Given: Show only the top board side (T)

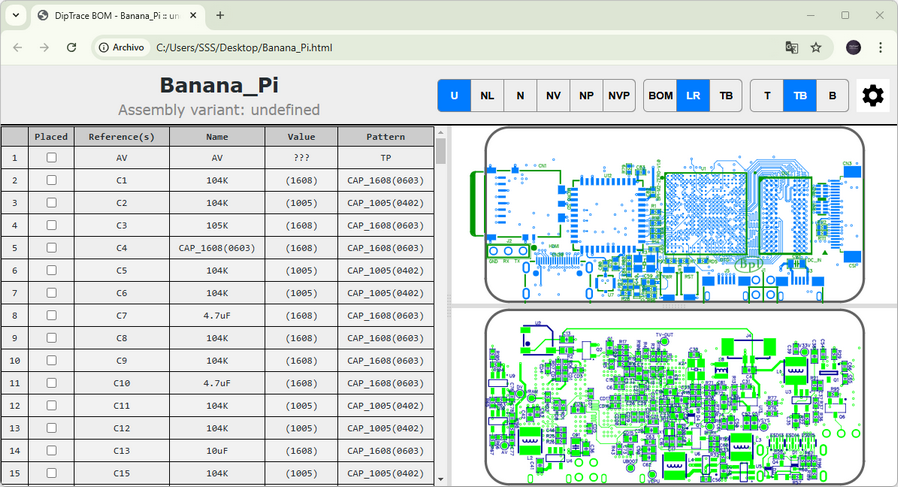Looking at the screenshot, I should pyautogui.click(x=767, y=96).
